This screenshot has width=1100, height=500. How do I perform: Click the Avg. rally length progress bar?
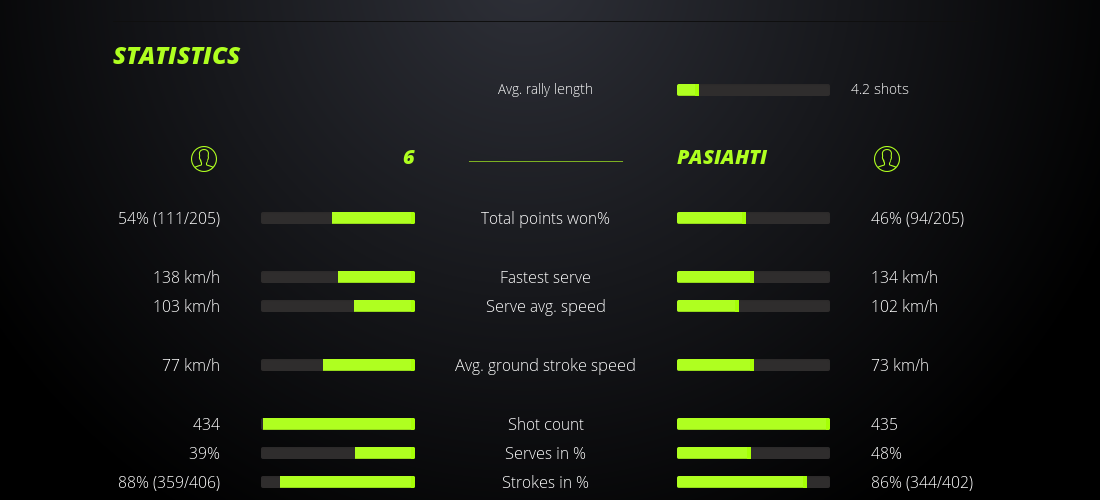[x=753, y=90]
